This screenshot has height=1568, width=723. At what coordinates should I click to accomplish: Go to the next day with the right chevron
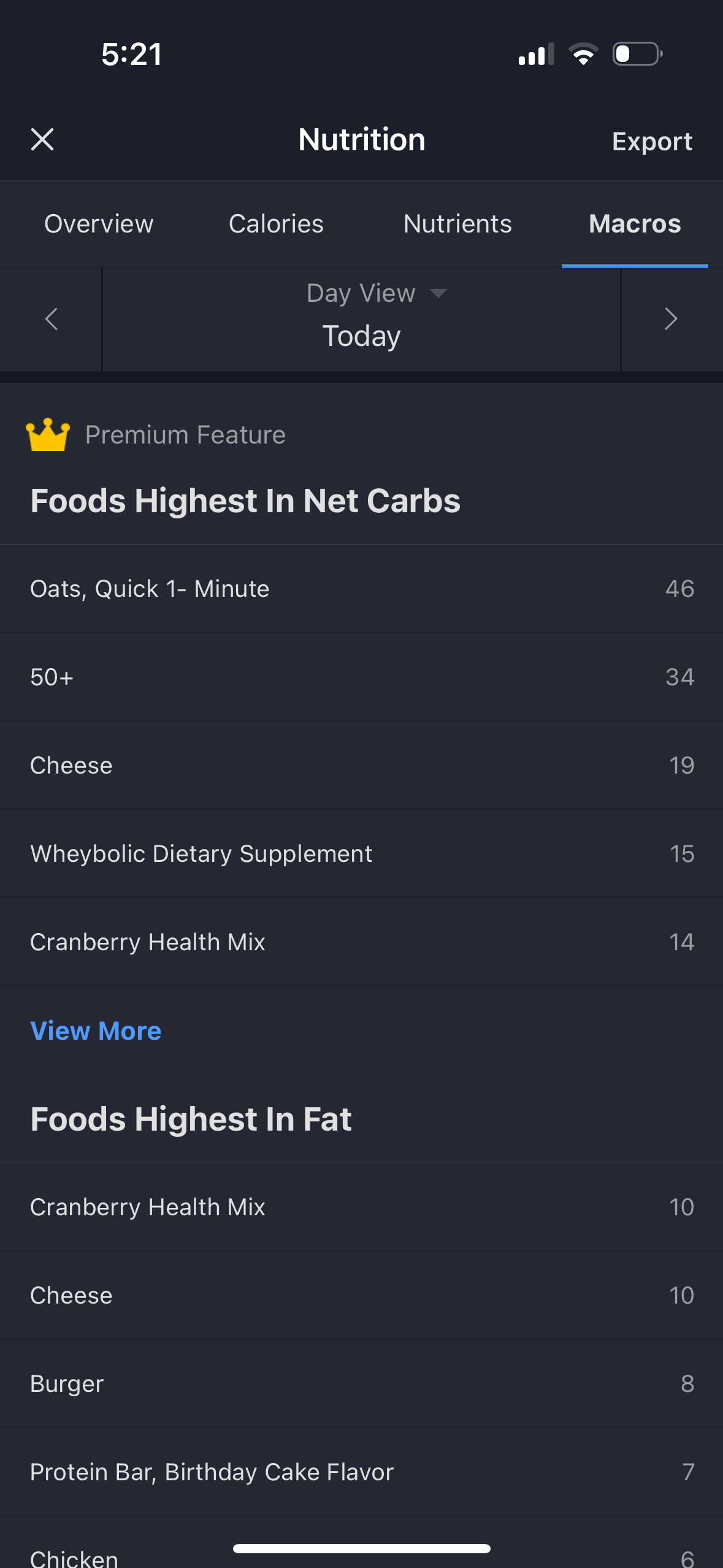671,319
